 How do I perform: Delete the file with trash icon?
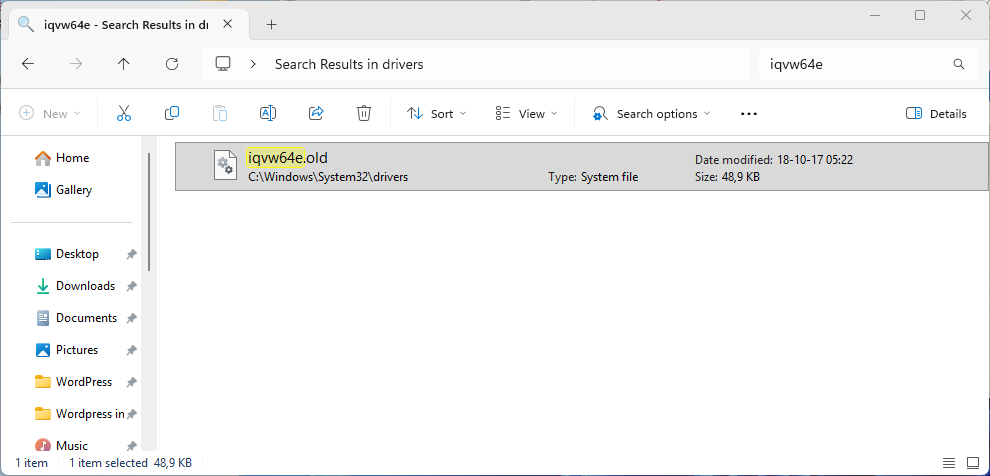[x=364, y=114]
